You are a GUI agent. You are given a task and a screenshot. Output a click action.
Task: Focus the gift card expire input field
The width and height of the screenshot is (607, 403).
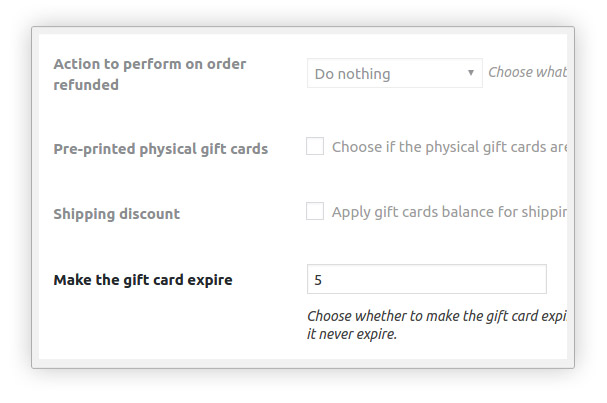coord(426,279)
